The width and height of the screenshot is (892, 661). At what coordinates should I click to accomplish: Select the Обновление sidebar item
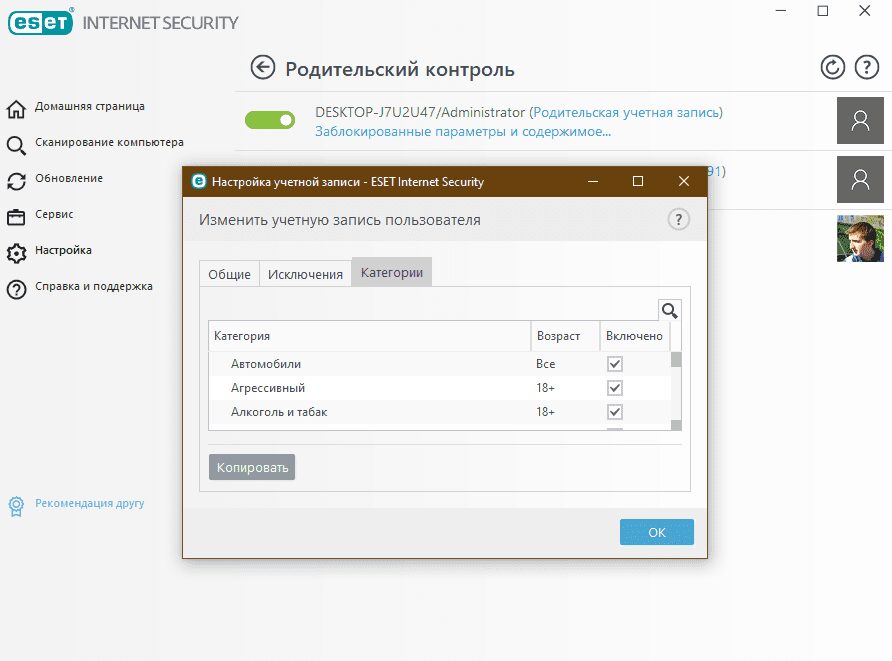[x=68, y=179]
